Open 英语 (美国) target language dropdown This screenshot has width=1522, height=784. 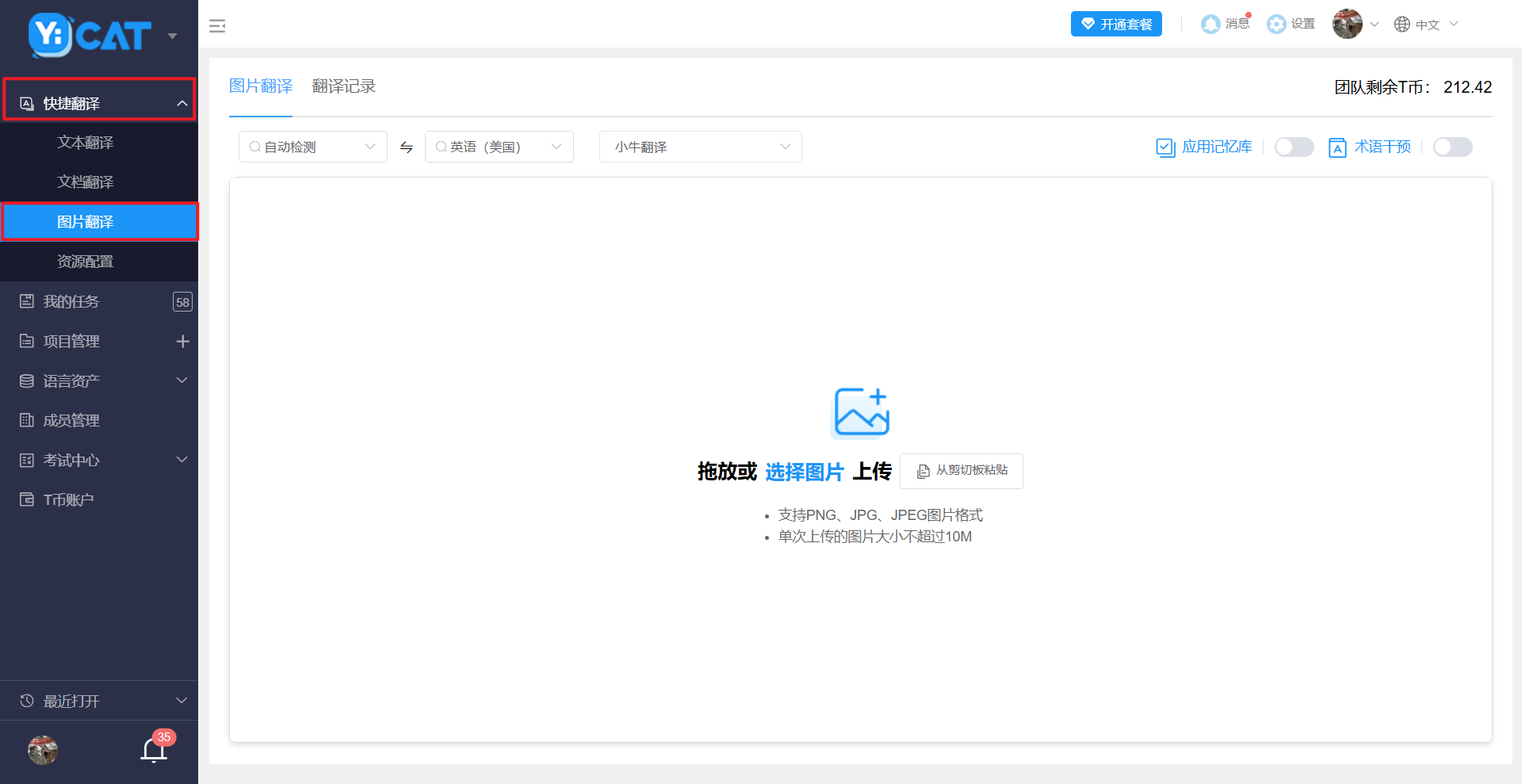point(499,147)
